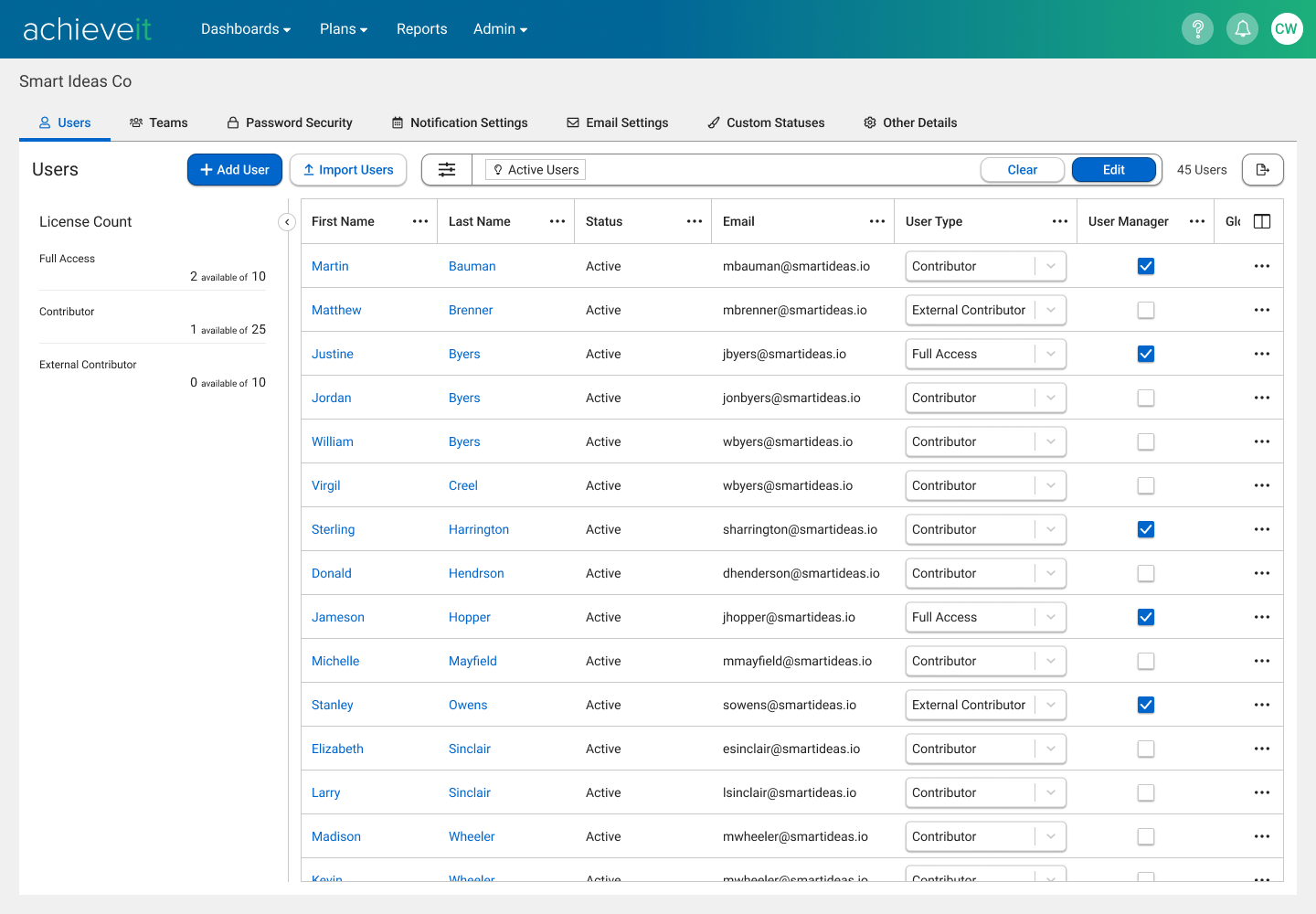Open row actions for Virgil Creel
Screen dimensions: 1316x914
pyautogui.click(x=1262, y=485)
